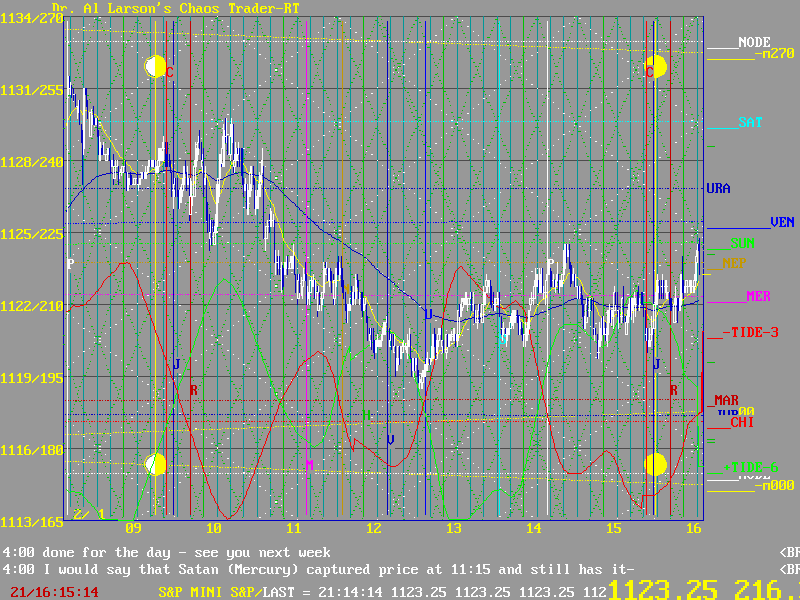Click the white P marker at the chart's left edge
Screen dimensions: 800x600
[70, 264]
